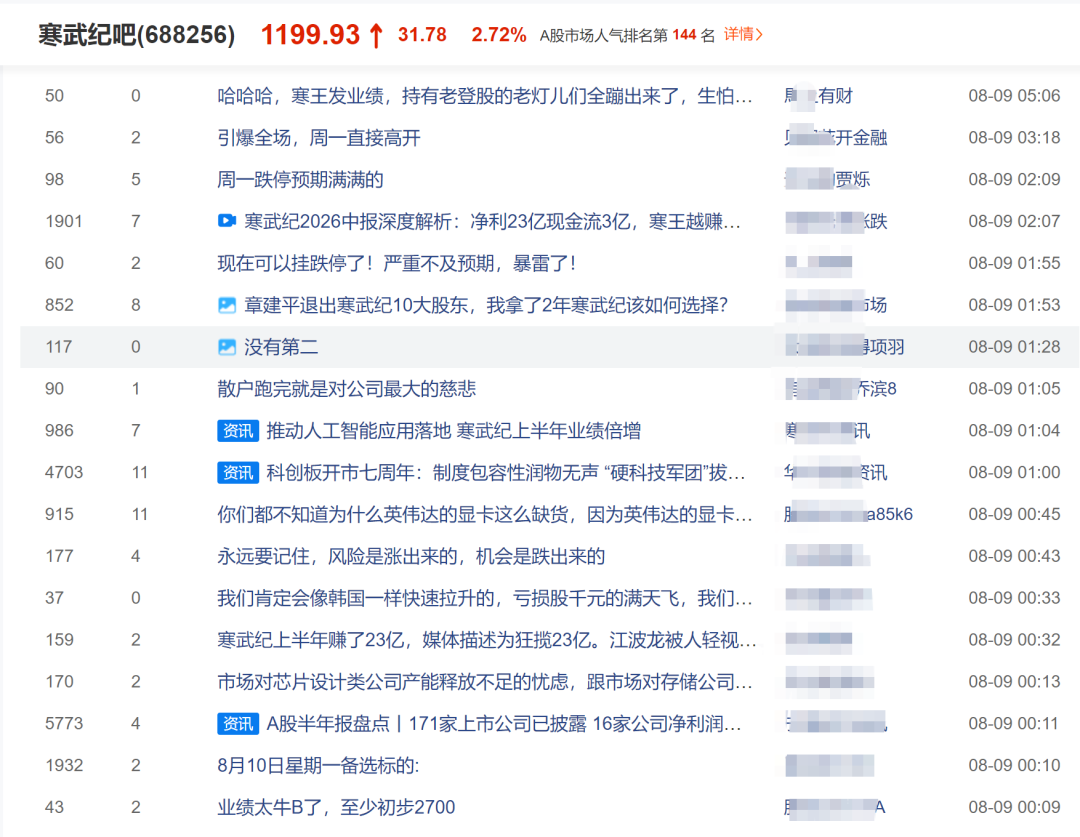The image size is (1080, 837).
Task: Click 资讯 tag on 推动人工智能应用落地 post
Action: point(238,431)
